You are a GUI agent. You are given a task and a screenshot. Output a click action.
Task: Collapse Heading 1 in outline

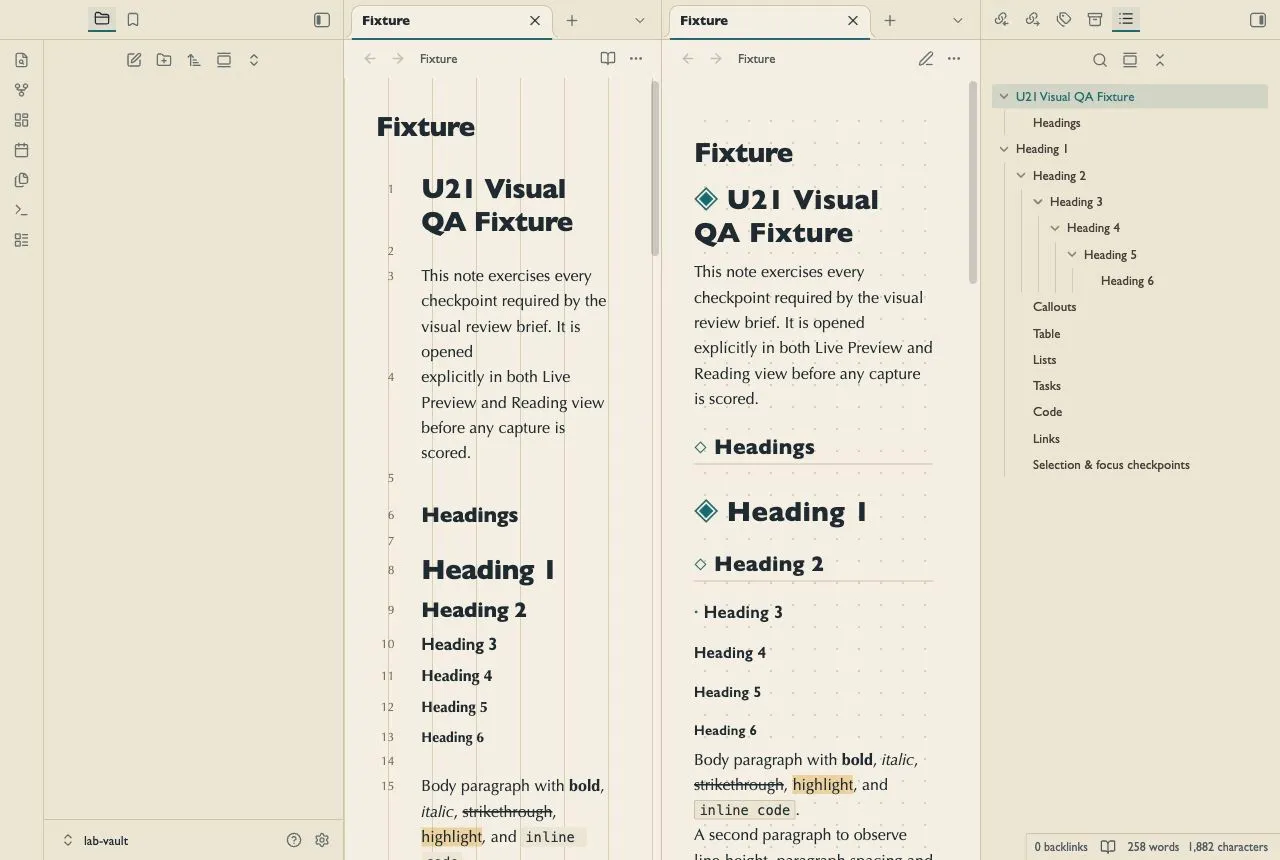pyautogui.click(x=1004, y=149)
